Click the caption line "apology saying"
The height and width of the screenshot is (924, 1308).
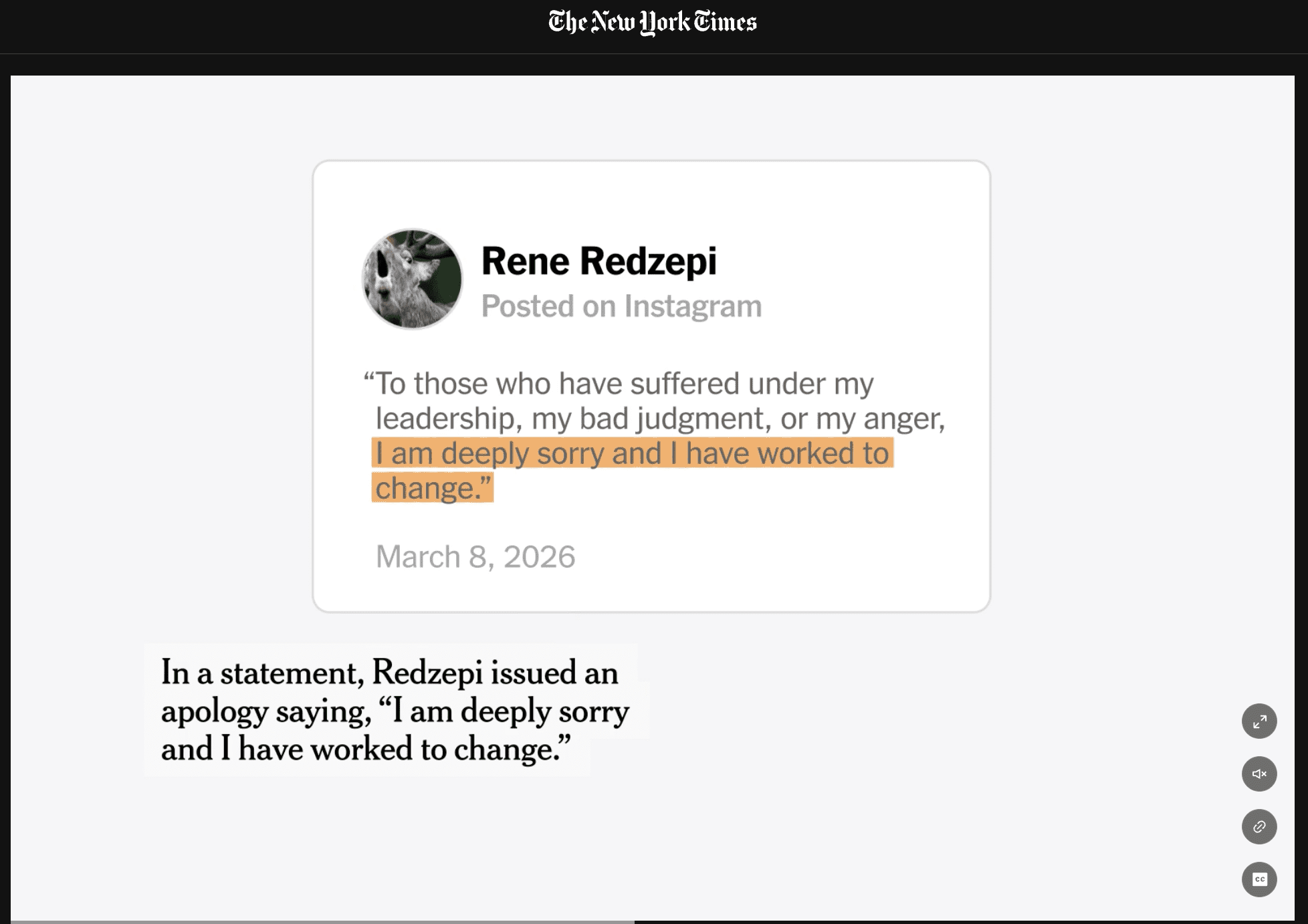(x=395, y=711)
